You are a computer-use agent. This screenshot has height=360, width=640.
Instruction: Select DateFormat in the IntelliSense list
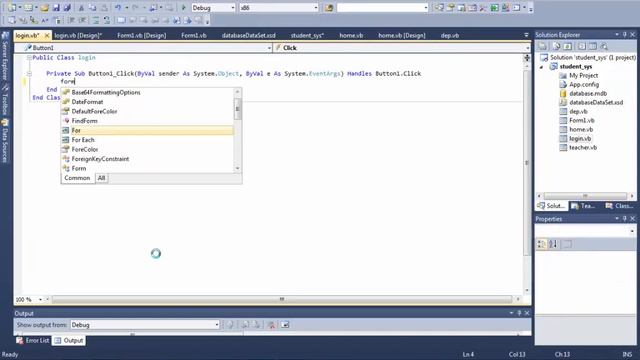[x=147, y=102]
